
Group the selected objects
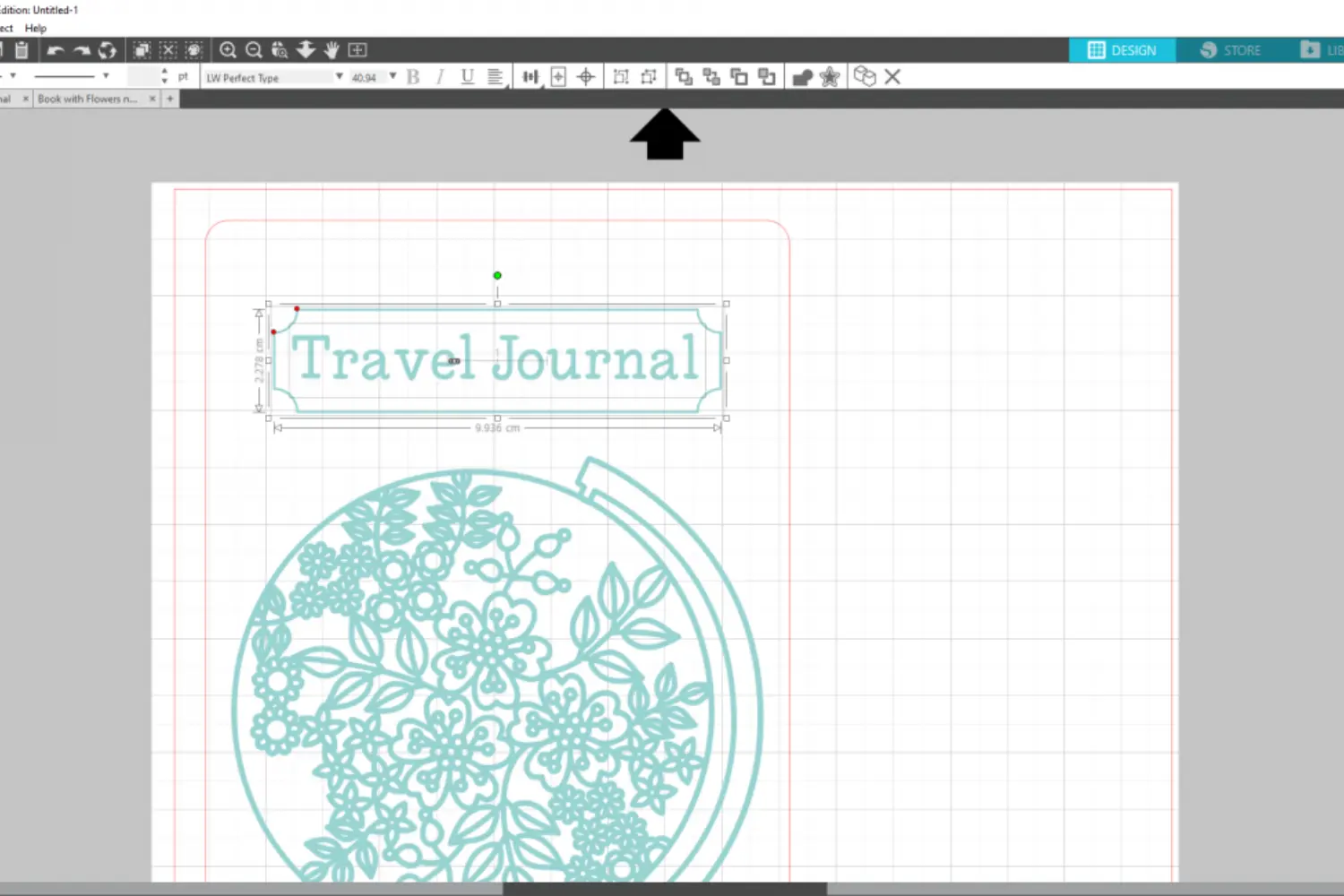(x=621, y=77)
